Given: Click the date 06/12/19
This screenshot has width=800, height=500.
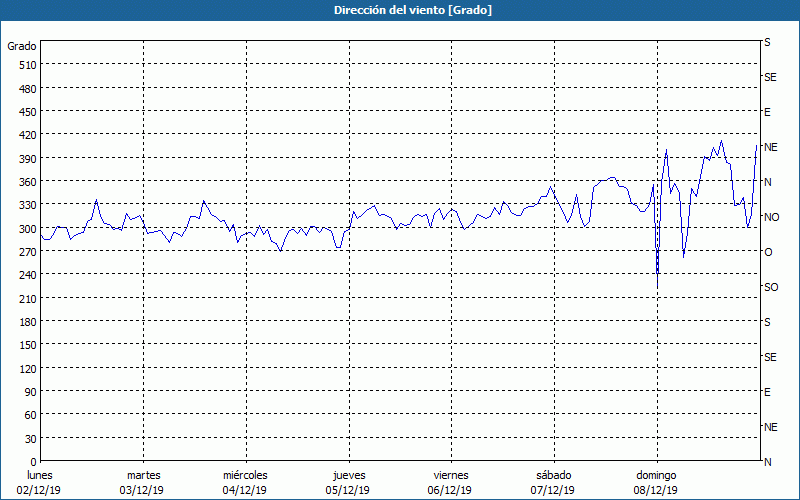Looking at the screenshot, I should [450, 490].
